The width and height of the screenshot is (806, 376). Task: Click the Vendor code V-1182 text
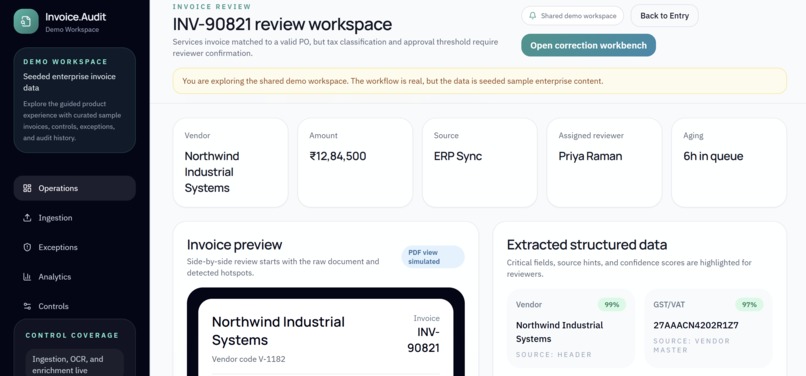click(x=248, y=359)
